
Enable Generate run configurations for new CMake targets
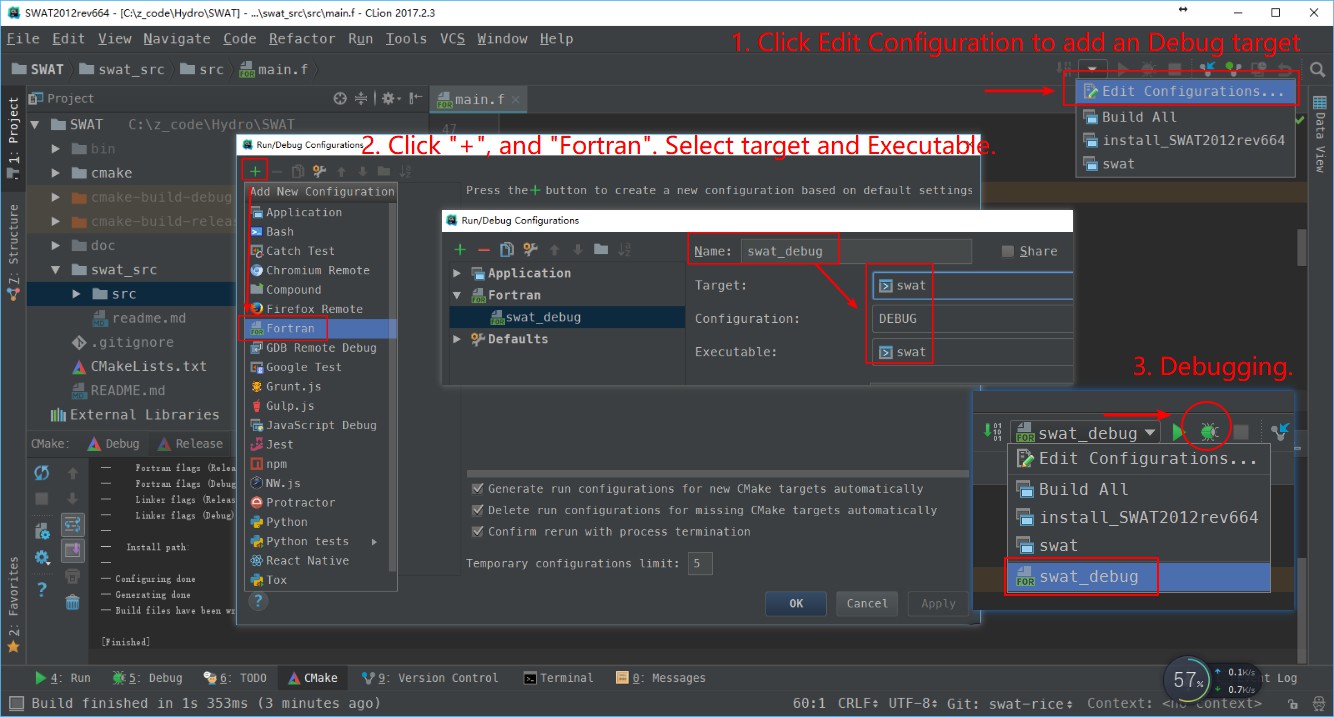pos(478,489)
